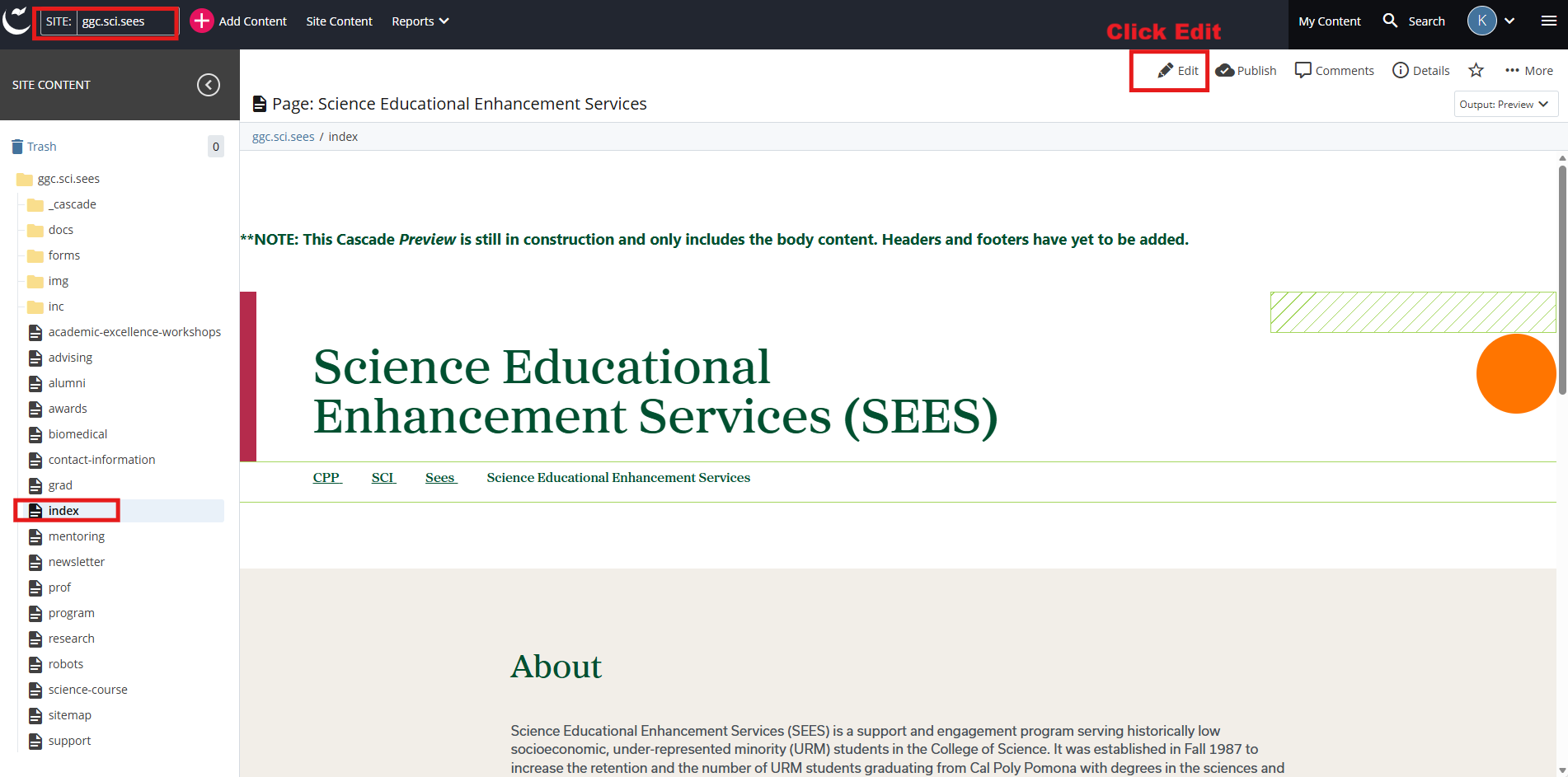Open the Comments speech bubble icon
This screenshot has width=1568, height=777.
[x=1303, y=71]
